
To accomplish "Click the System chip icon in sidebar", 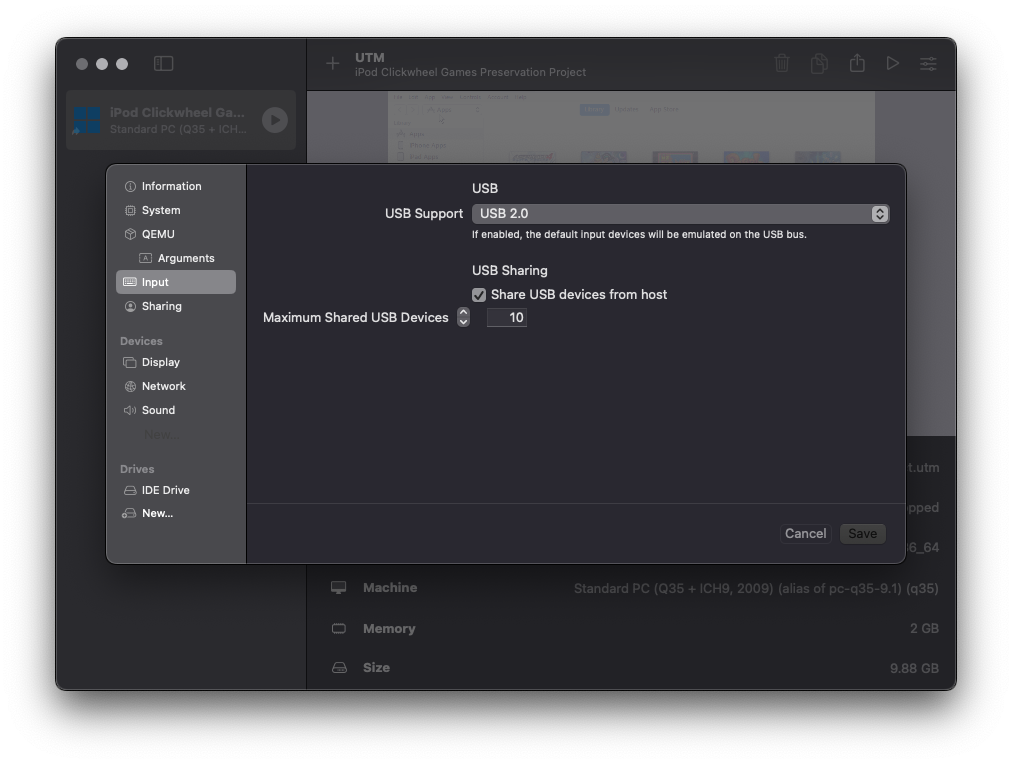I will [x=130, y=210].
